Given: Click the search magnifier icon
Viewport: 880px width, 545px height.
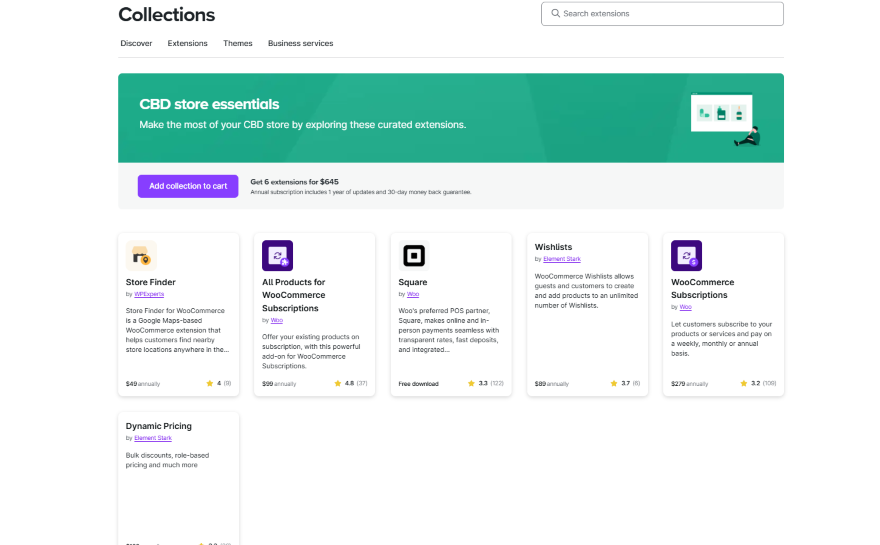Looking at the screenshot, I should coord(555,13).
